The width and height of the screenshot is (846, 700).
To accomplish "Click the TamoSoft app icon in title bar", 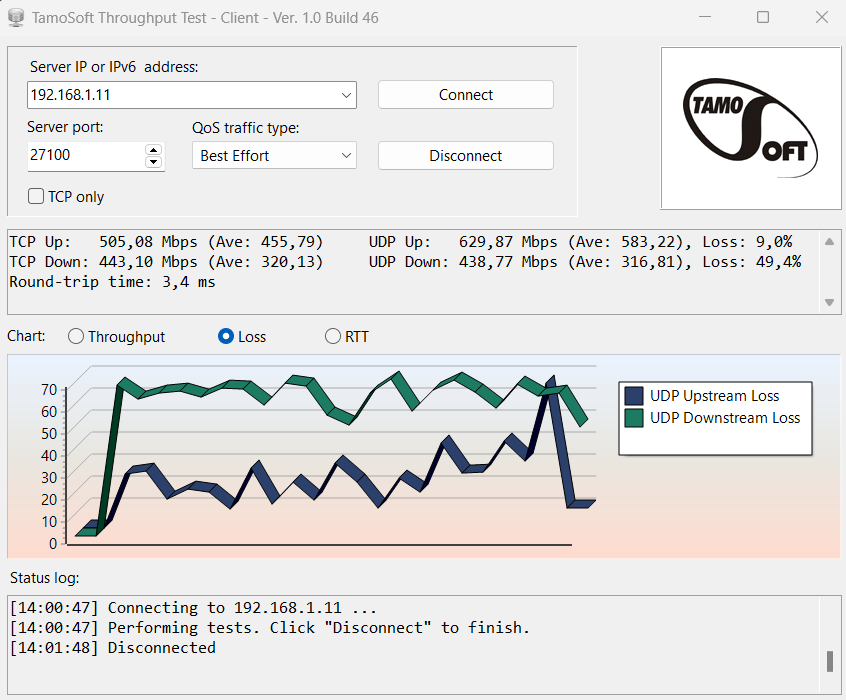I will (x=16, y=17).
